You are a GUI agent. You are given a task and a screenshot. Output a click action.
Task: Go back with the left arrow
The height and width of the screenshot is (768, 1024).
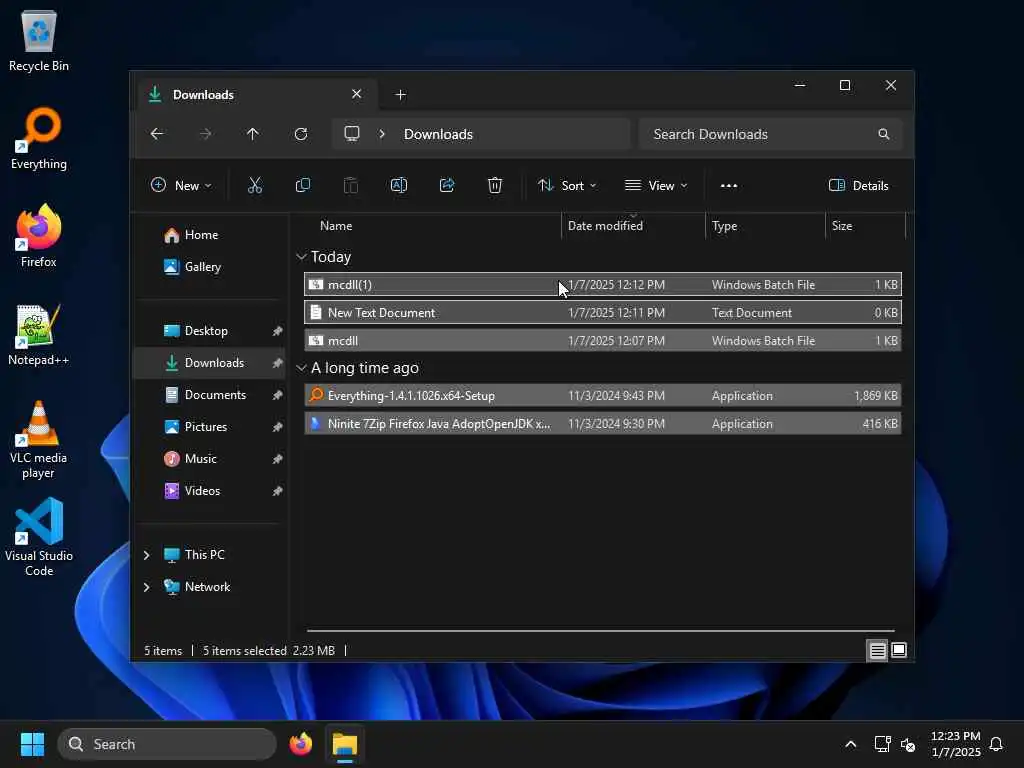coord(157,134)
